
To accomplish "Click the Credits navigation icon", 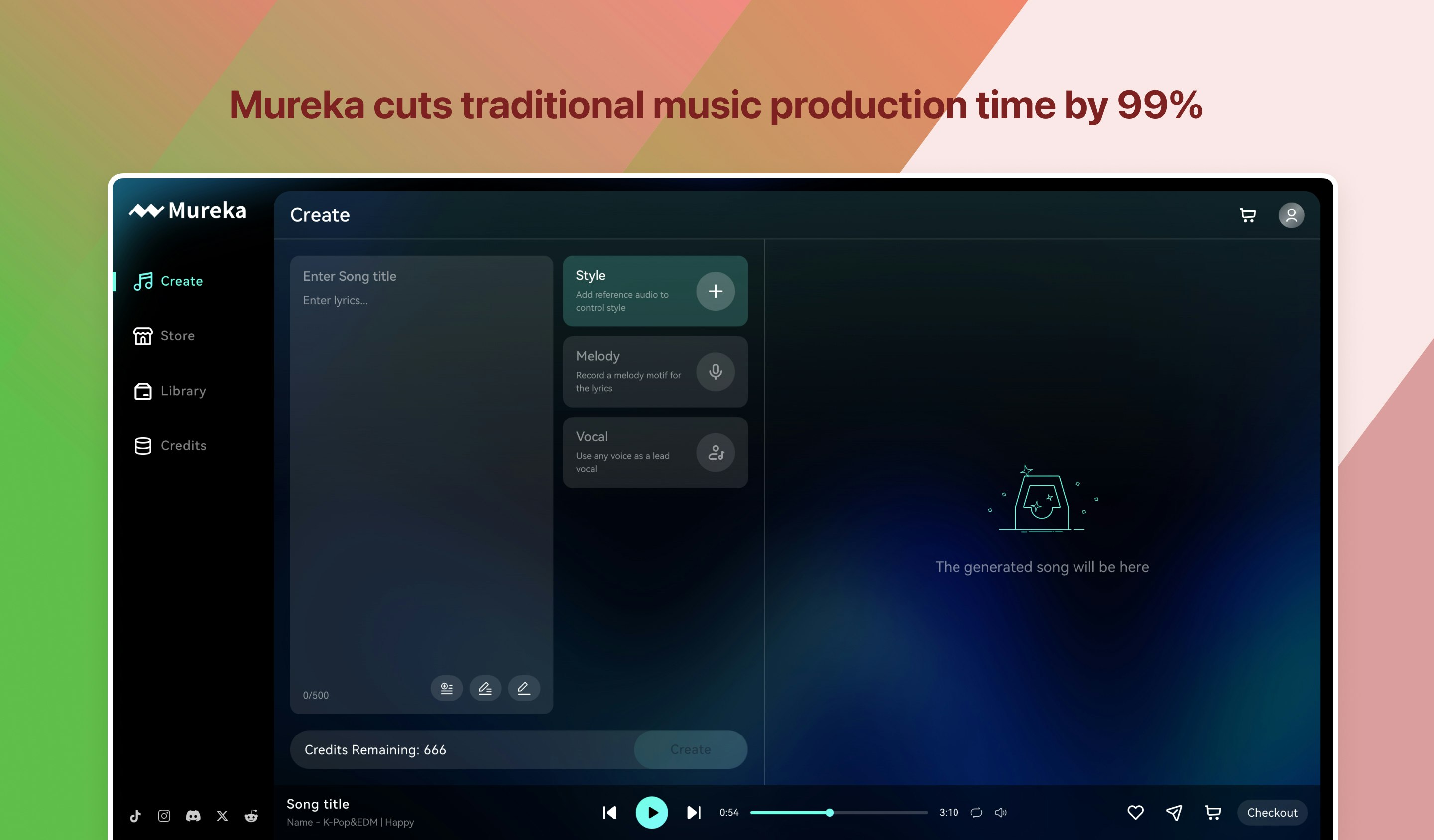I will 144,445.
